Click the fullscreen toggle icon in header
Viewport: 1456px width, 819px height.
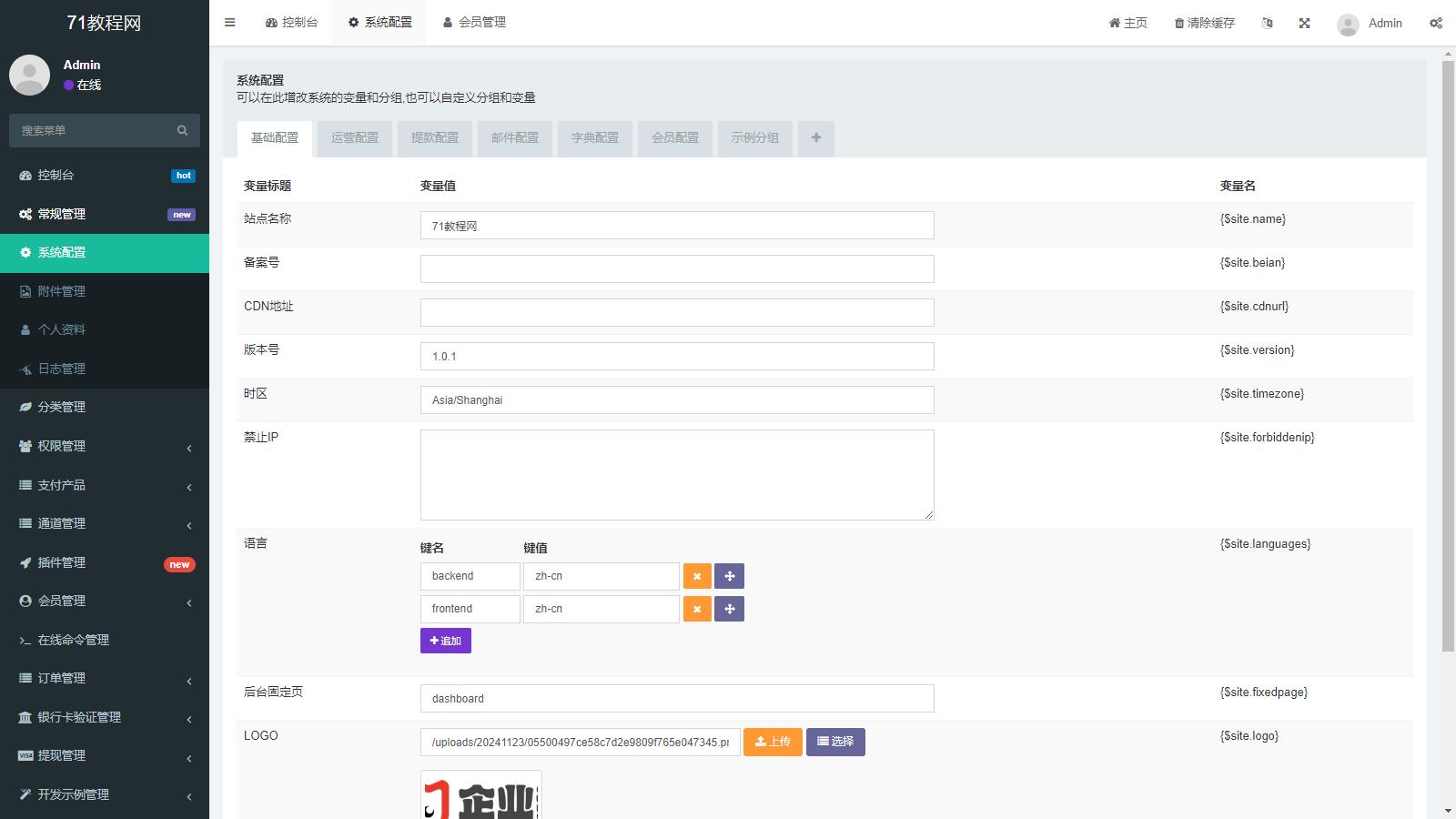[1304, 23]
